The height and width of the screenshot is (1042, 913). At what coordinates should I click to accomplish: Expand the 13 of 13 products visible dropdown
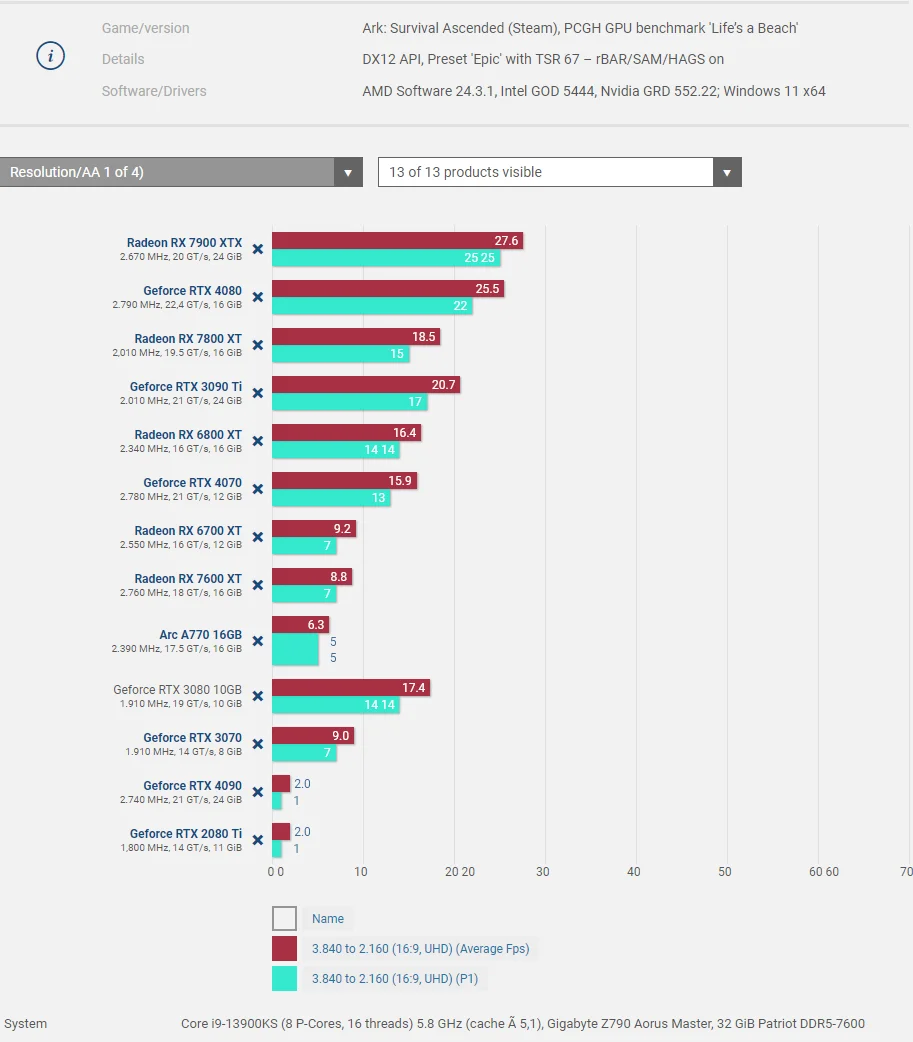[x=559, y=172]
